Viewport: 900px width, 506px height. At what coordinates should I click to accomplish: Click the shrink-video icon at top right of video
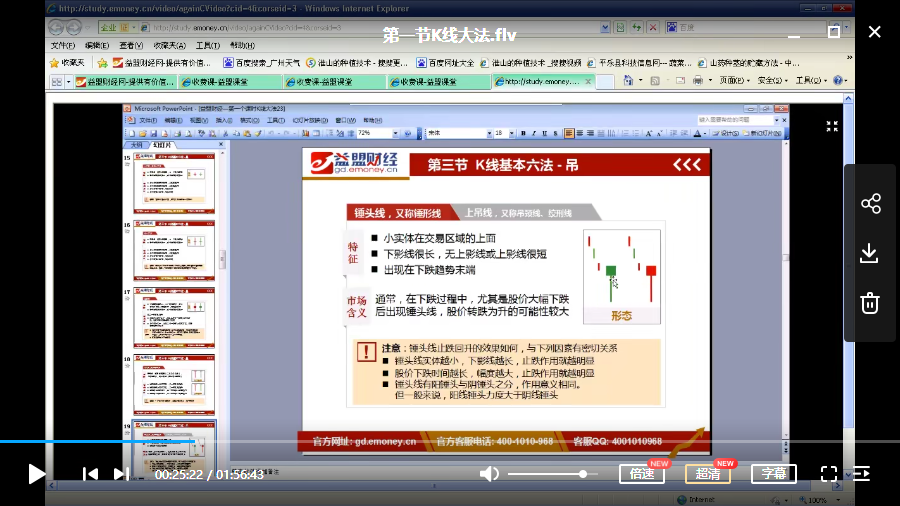tap(832, 126)
